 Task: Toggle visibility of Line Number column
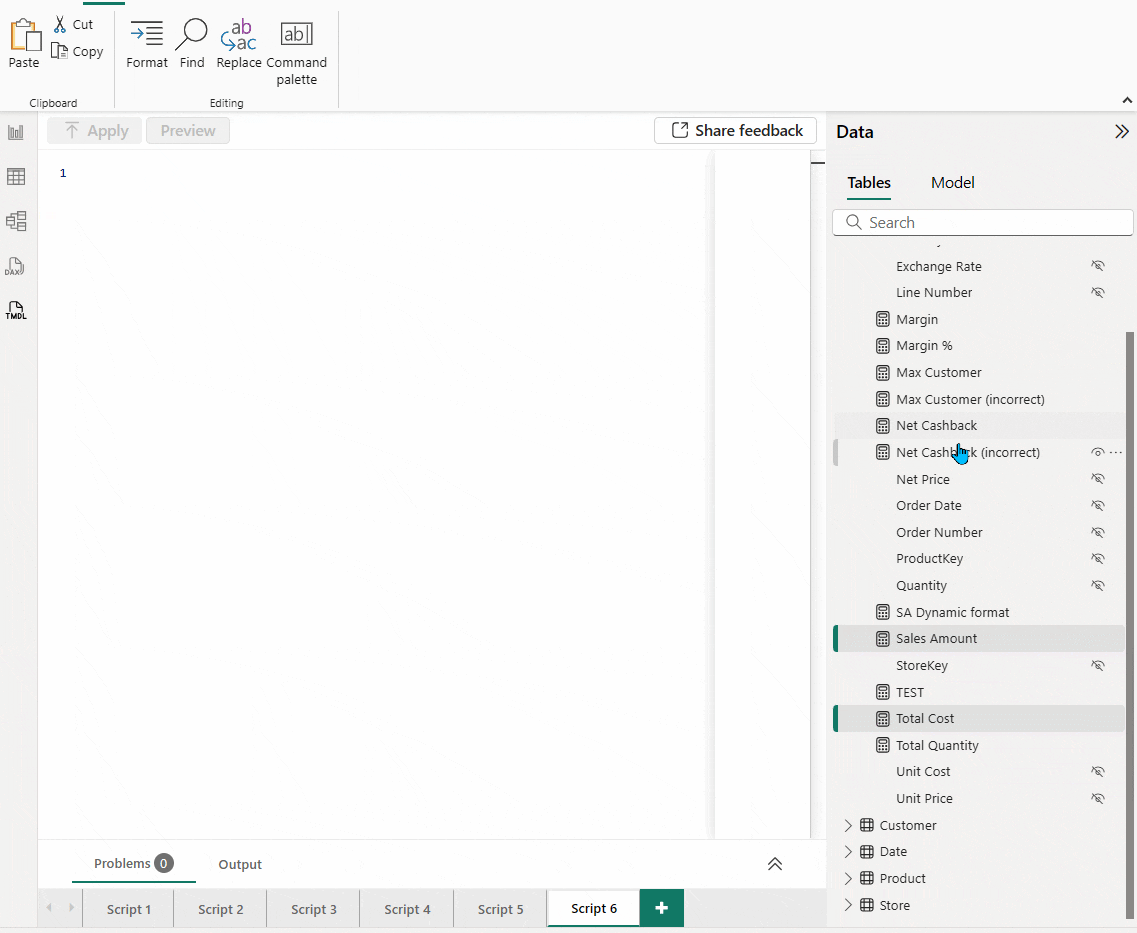coord(1098,292)
